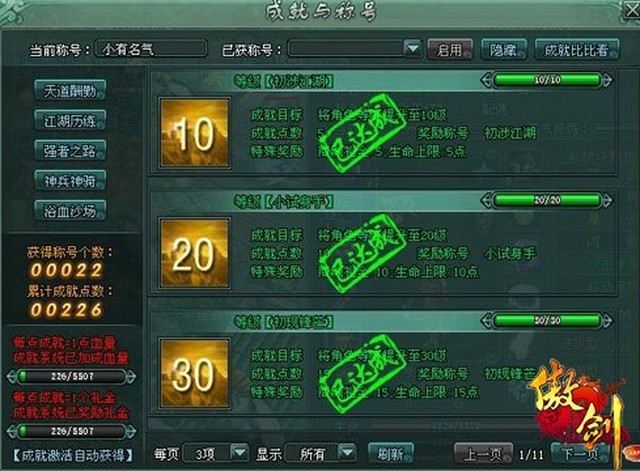Click right arrow of 30/30 progress bar

(x=607, y=321)
